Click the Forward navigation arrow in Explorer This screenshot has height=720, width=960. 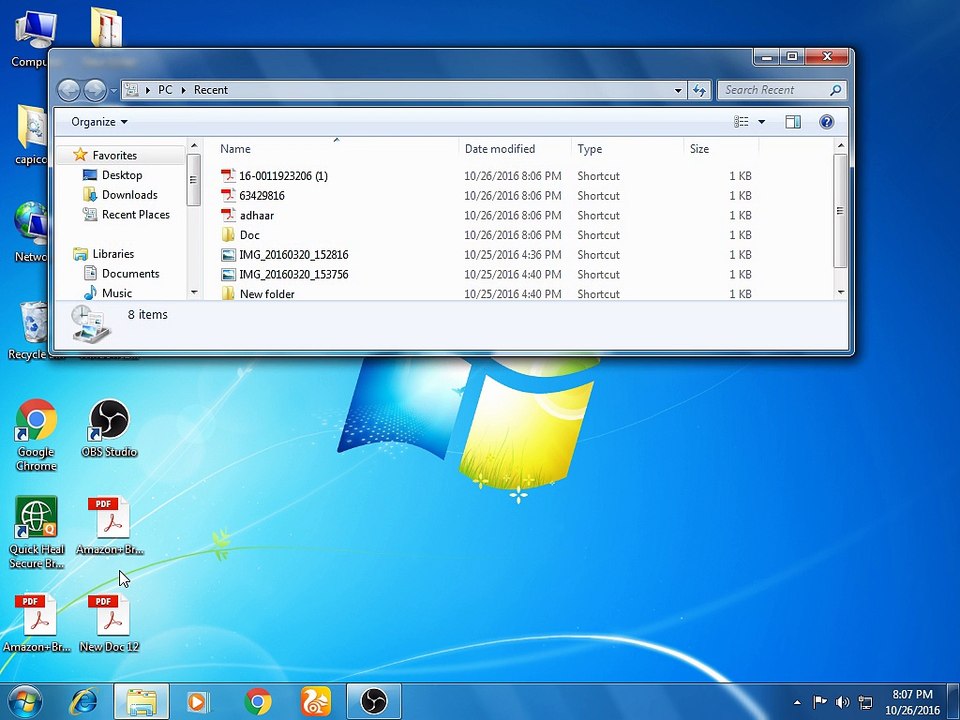click(x=94, y=91)
